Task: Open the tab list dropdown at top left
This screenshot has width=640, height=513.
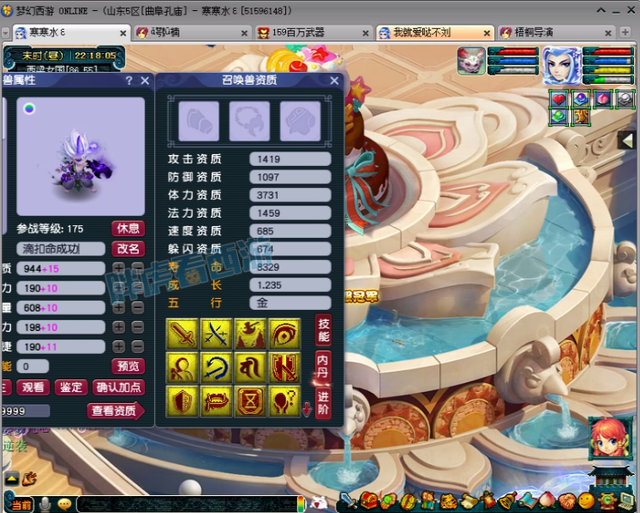Action: tap(6, 33)
